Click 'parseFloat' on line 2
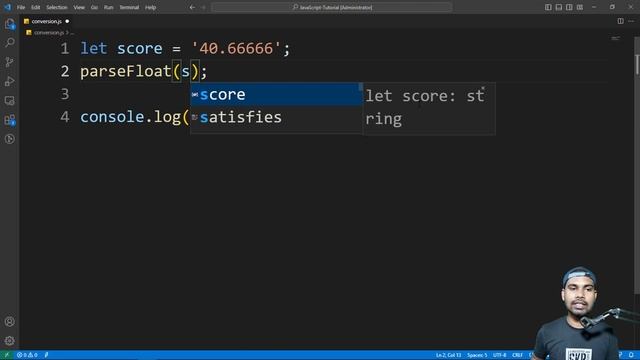640x360 pixels. coord(126,71)
